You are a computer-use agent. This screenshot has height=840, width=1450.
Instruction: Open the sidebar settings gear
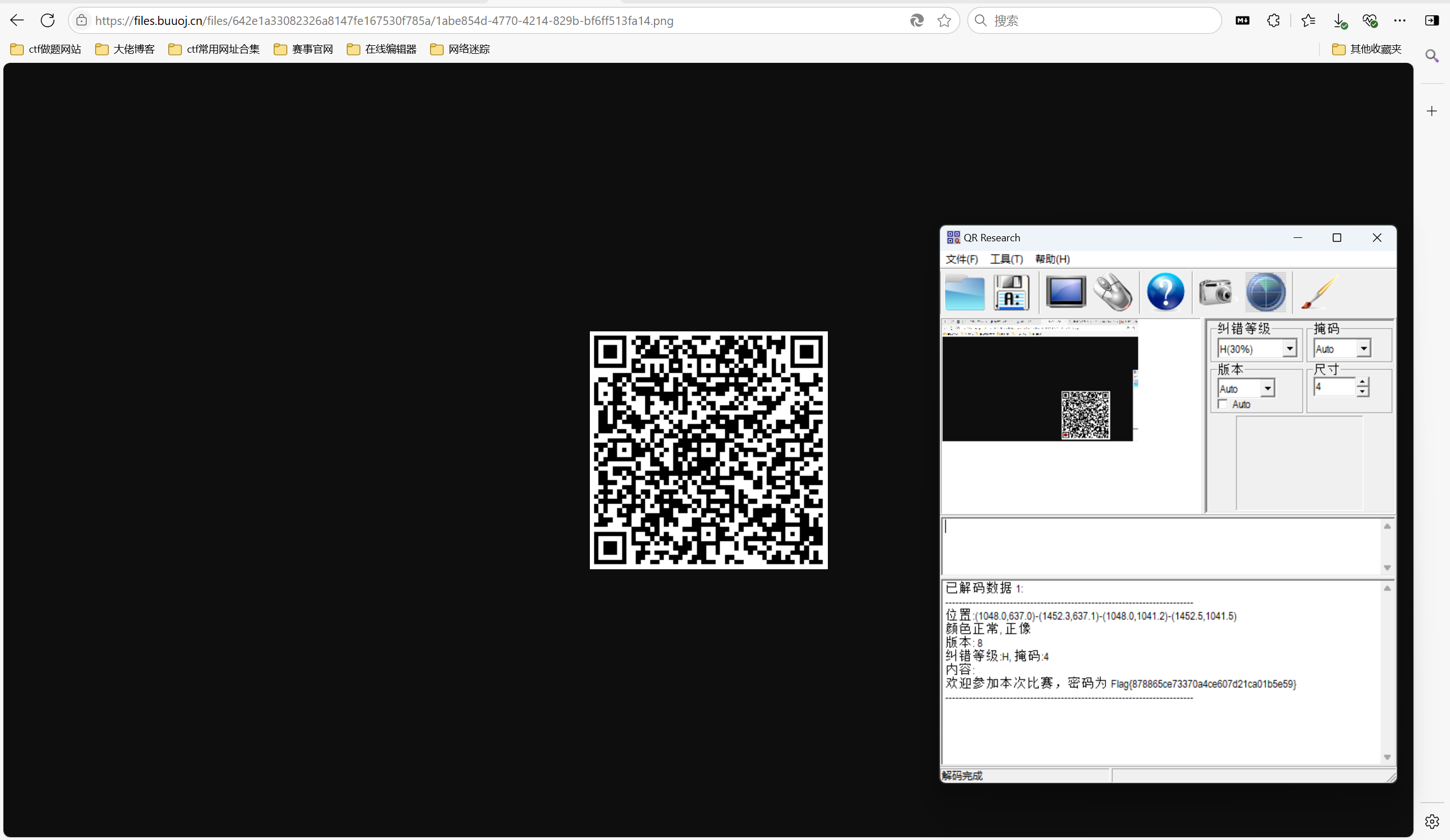(x=1432, y=821)
